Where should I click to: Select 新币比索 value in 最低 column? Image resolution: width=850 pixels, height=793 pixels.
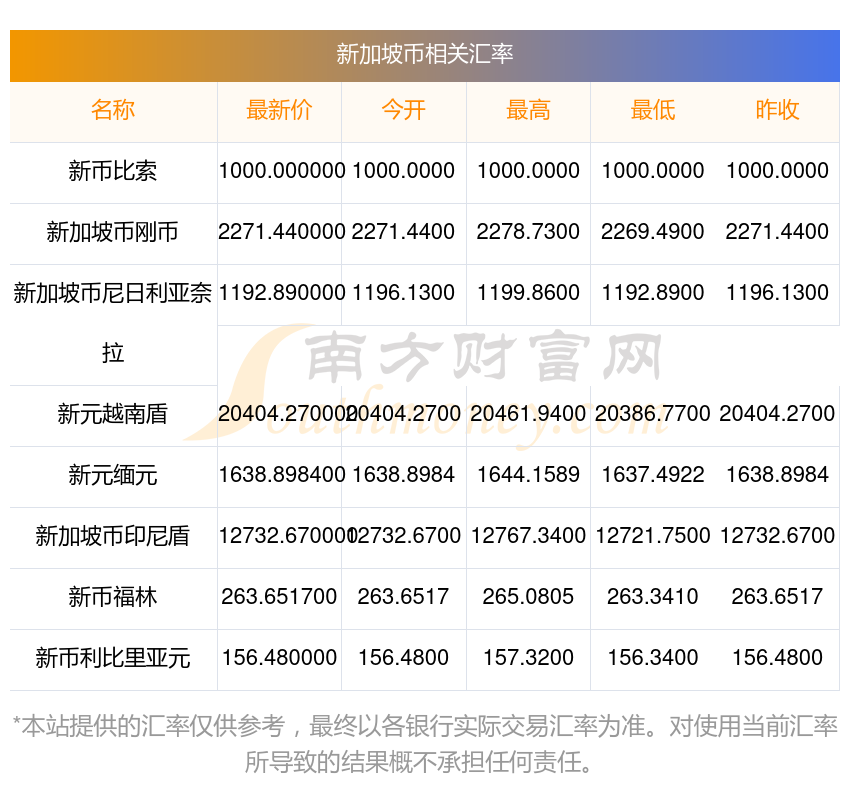653,171
